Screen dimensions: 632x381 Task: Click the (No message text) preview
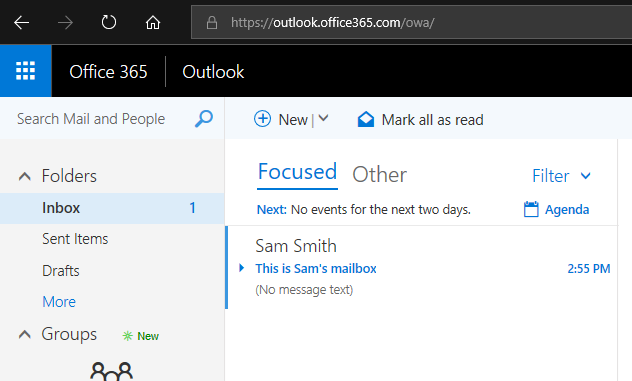click(x=304, y=289)
